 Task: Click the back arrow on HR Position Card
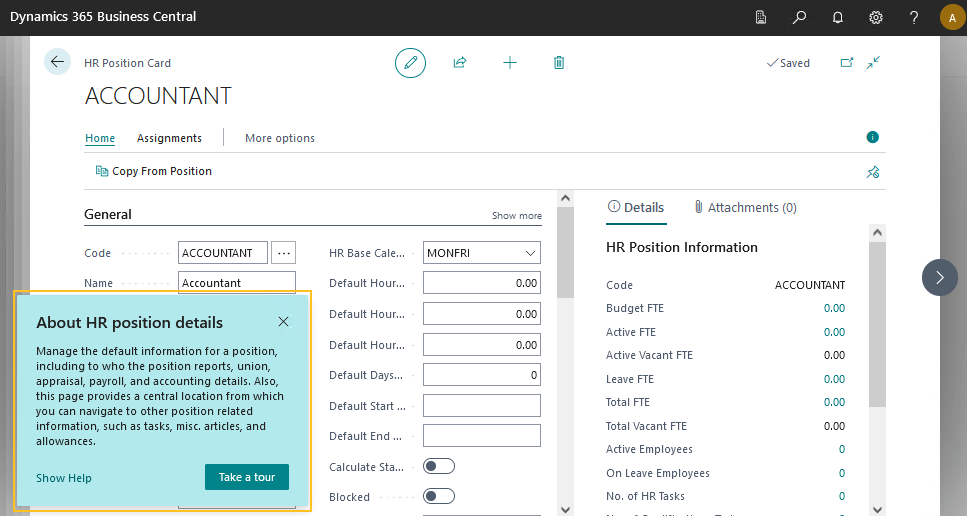point(57,62)
